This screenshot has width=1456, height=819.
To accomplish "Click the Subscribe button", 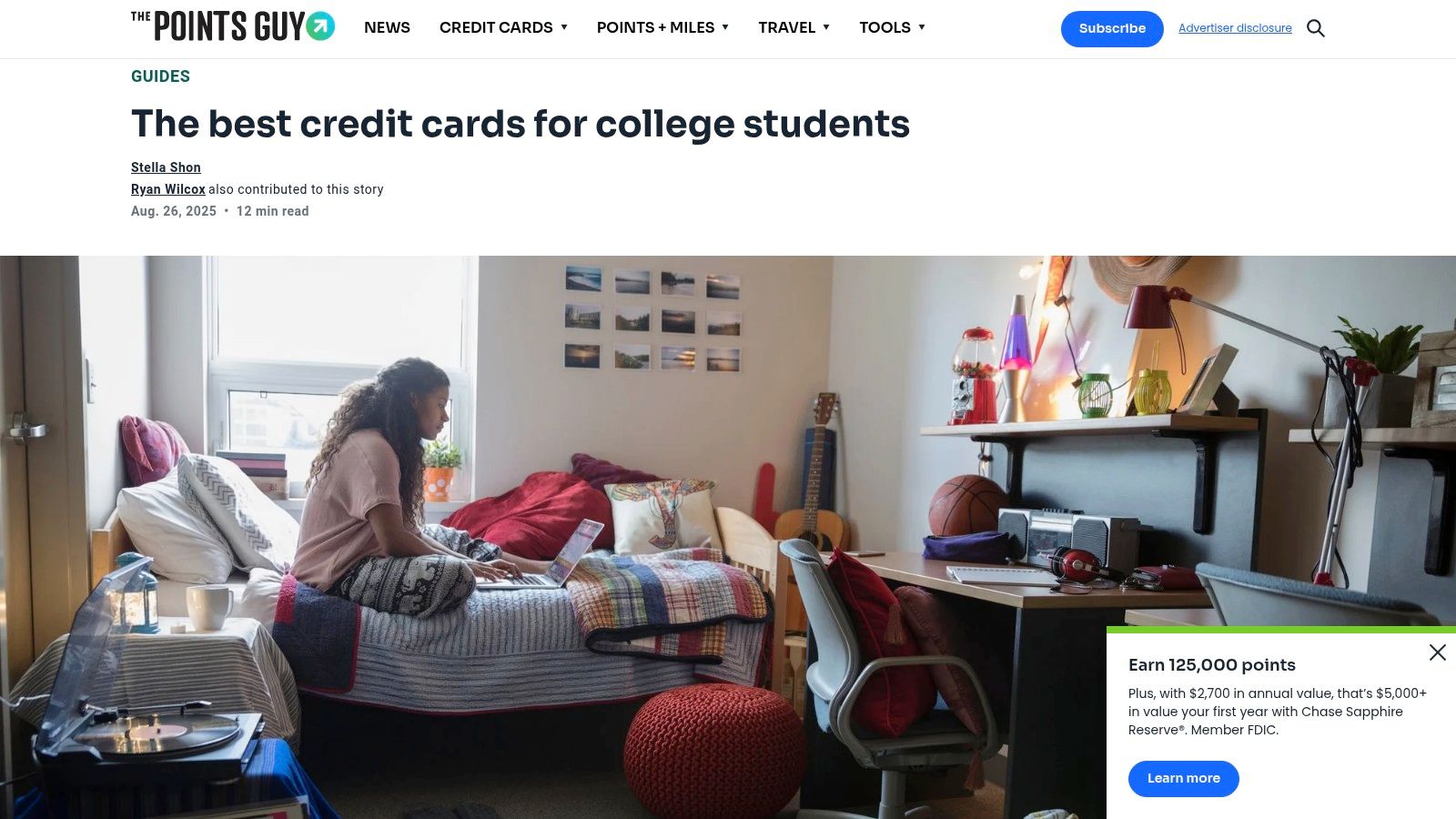I will tap(1112, 29).
